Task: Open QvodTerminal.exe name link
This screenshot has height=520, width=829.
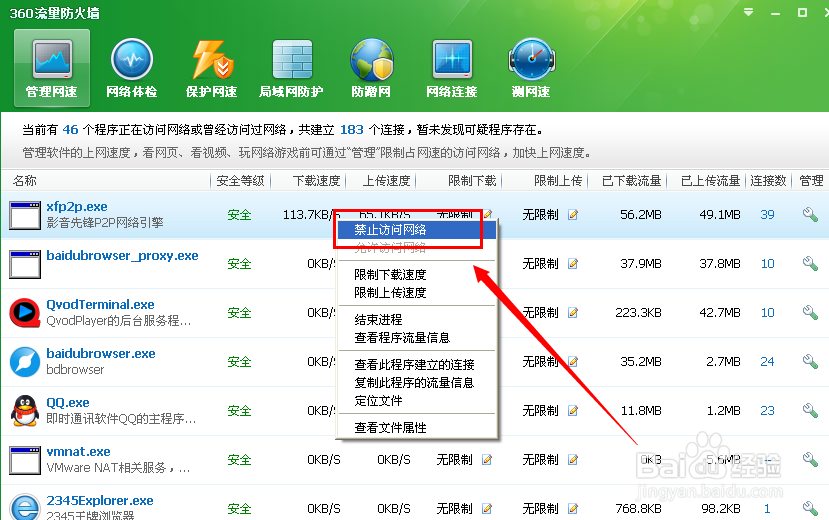Action: (100, 304)
